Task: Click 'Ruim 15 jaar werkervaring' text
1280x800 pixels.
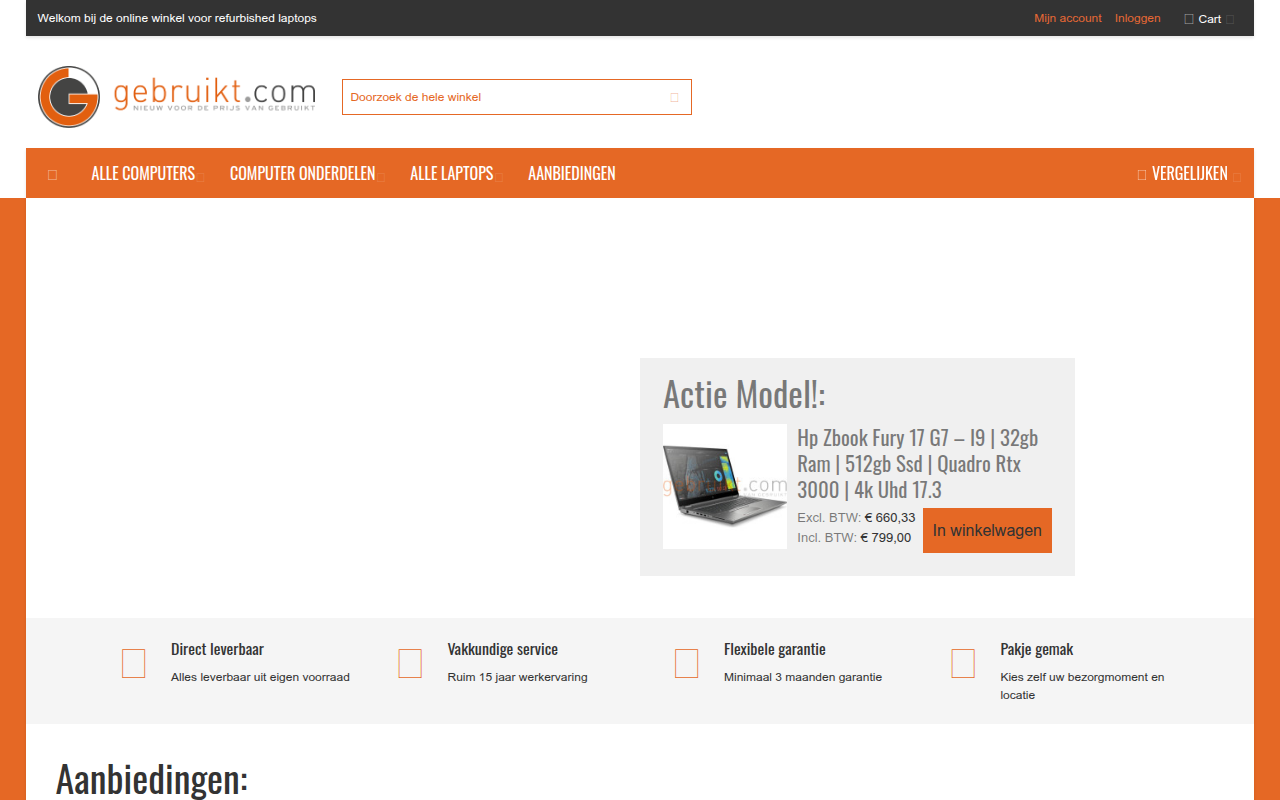Action: click(x=518, y=677)
